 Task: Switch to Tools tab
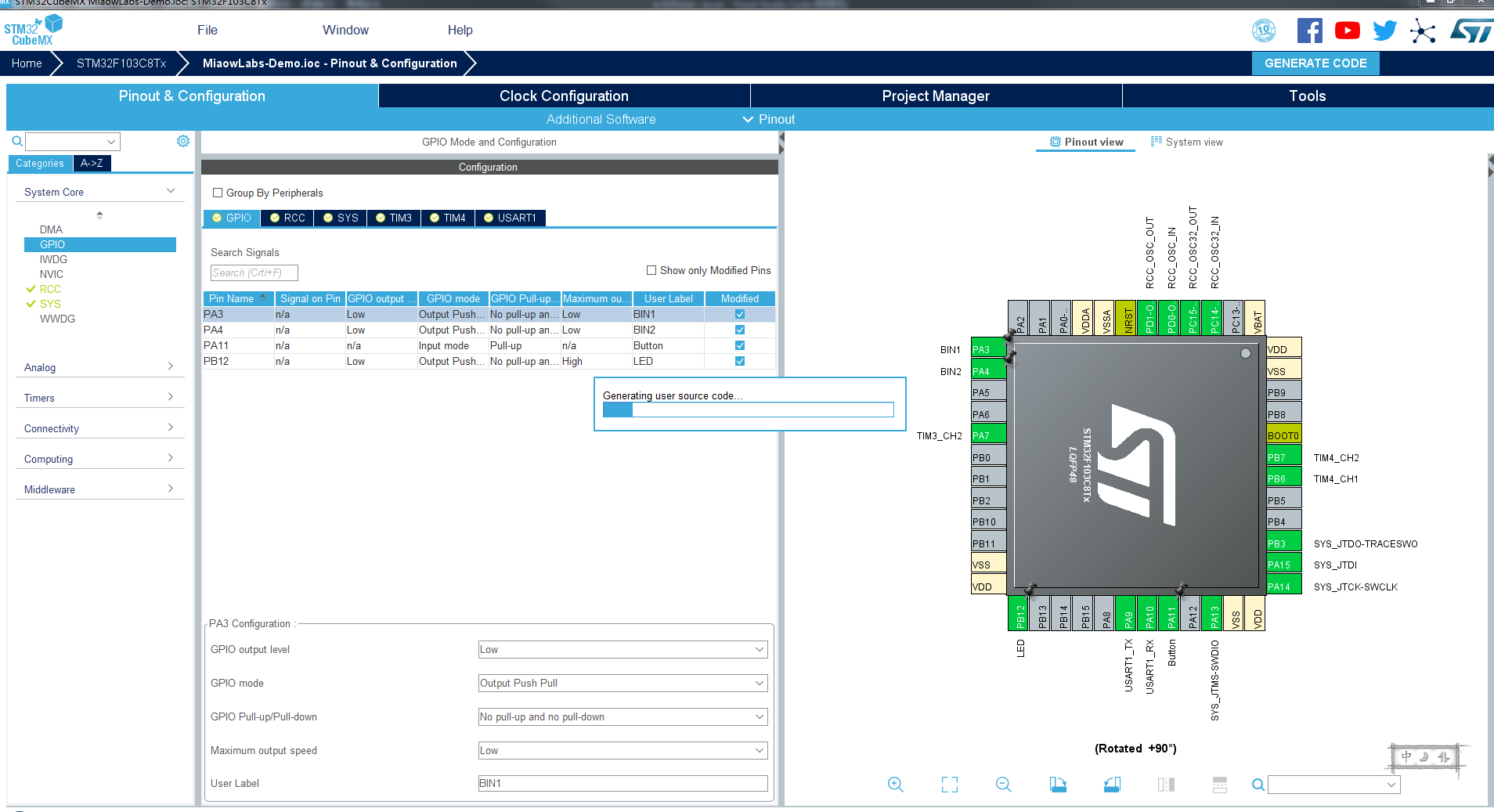click(x=1308, y=96)
